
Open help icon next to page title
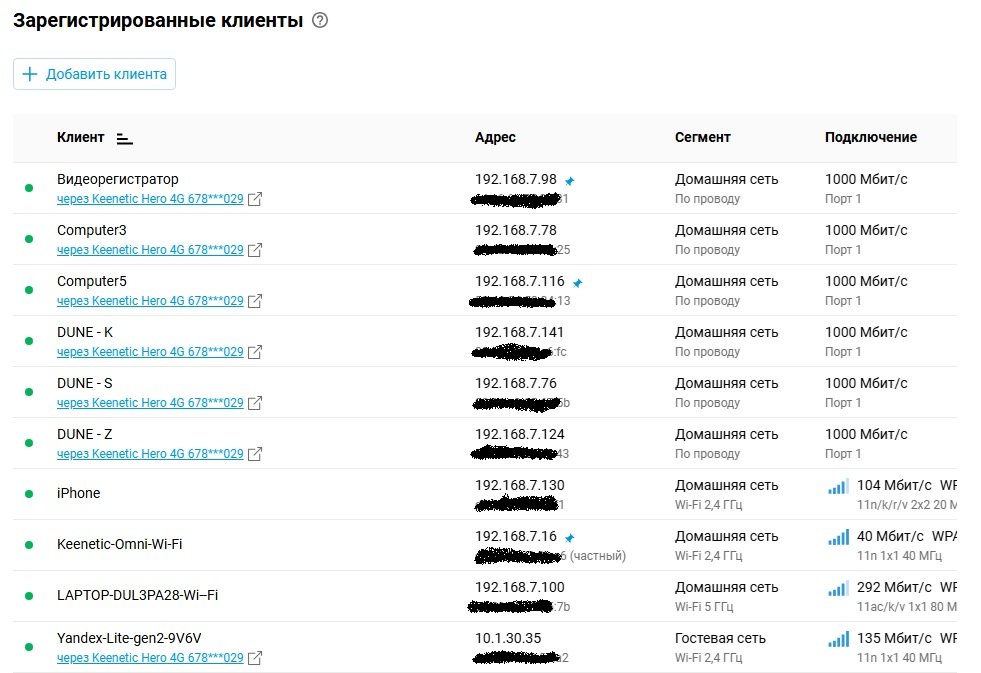tap(320, 20)
